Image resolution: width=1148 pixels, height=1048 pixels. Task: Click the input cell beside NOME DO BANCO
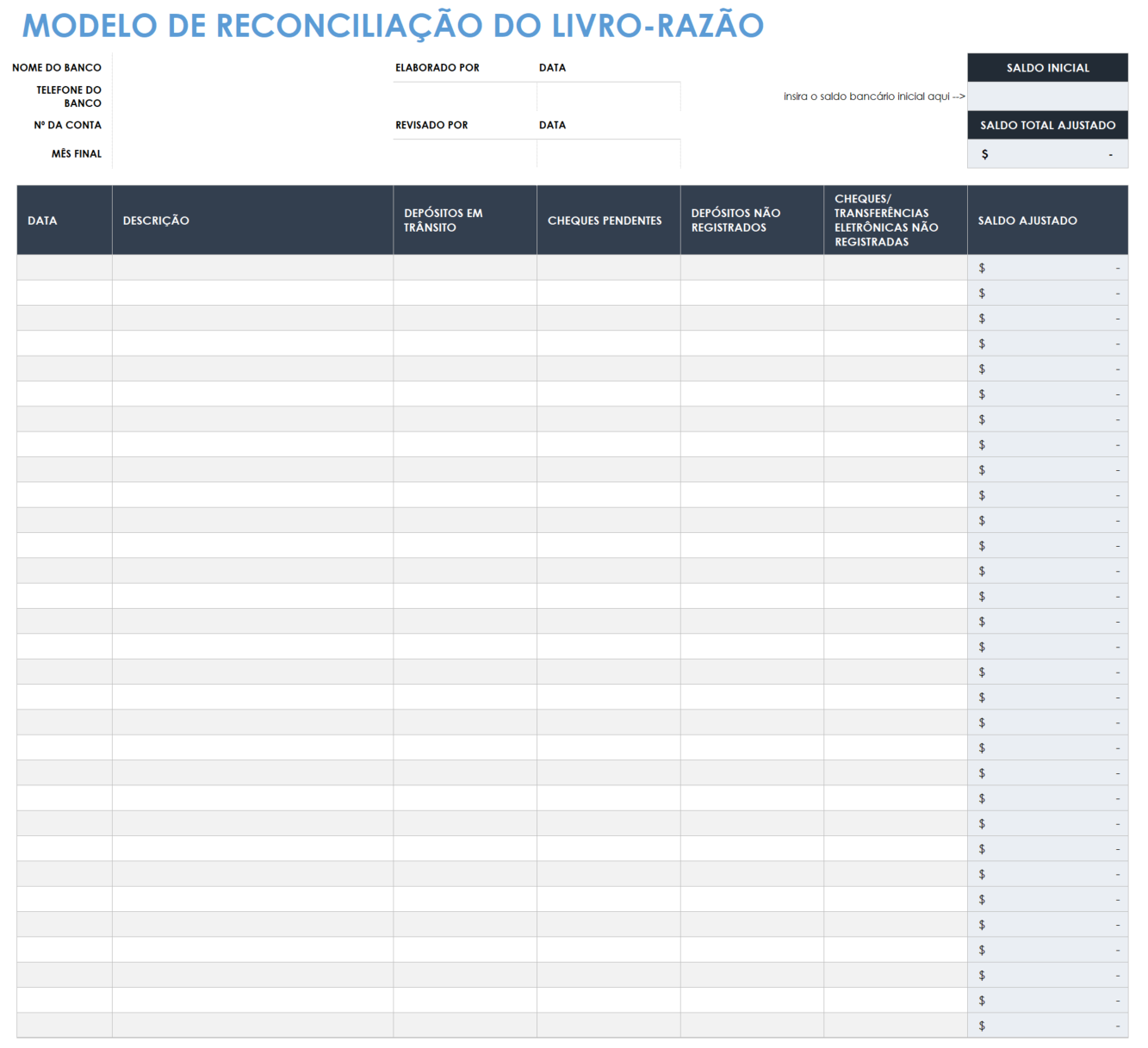[252, 67]
